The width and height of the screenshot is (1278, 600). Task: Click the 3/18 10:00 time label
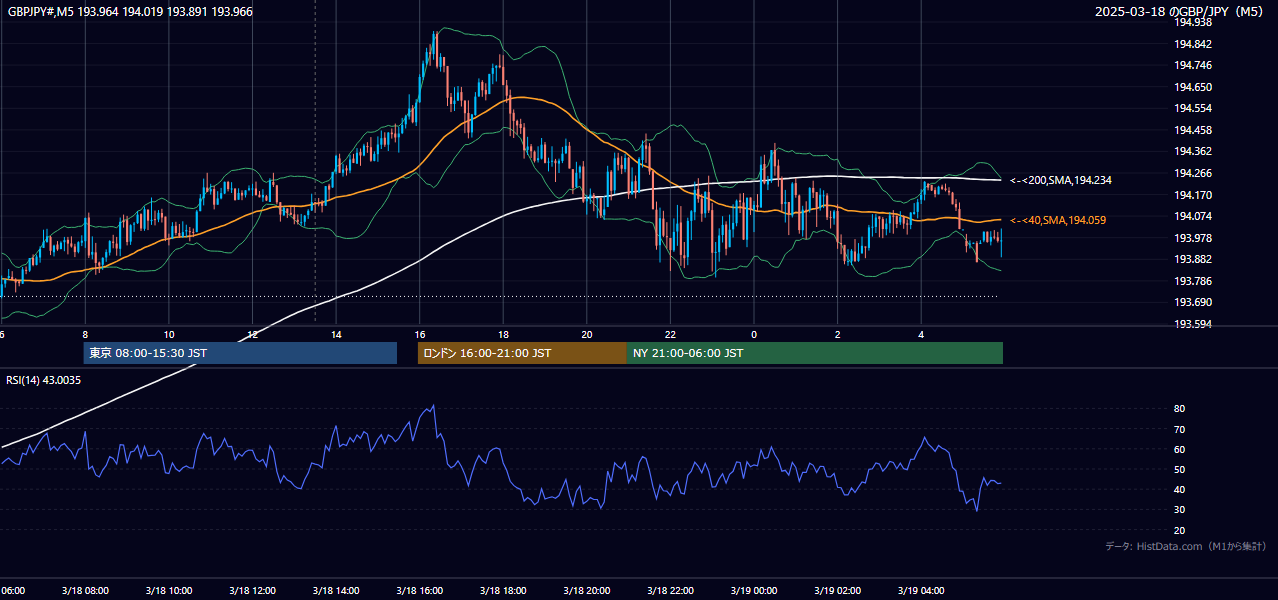click(x=168, y=591)
